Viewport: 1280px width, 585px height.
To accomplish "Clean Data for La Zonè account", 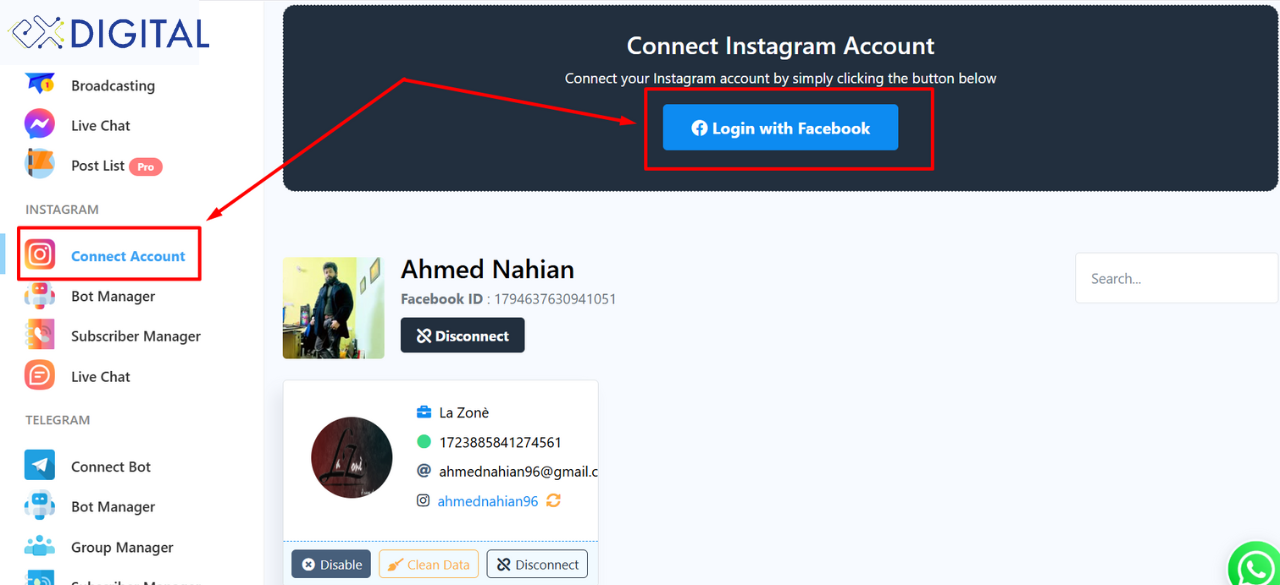I will (x=429, y=564).
